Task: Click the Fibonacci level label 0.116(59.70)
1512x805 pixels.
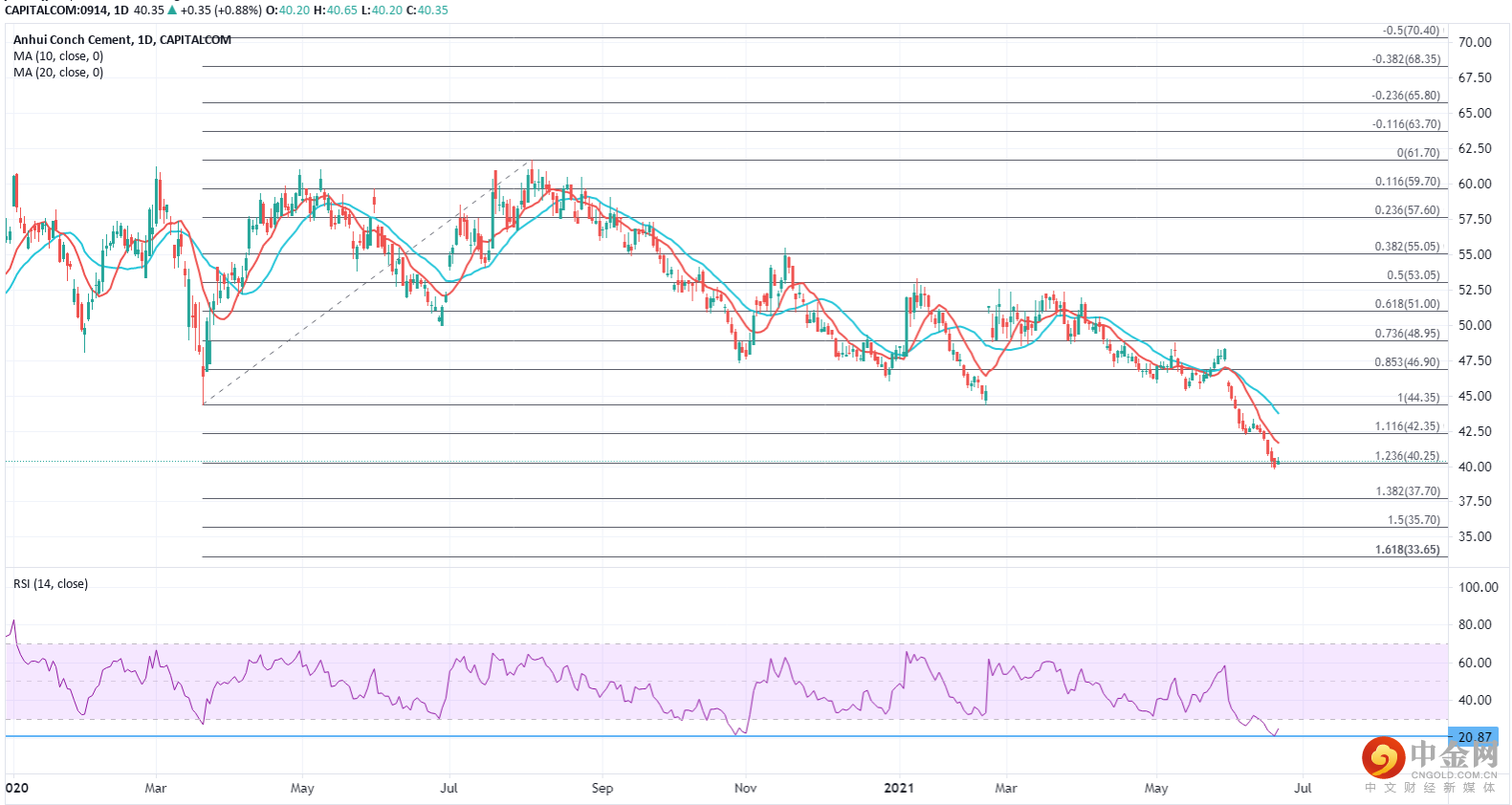Action: click(1408, 182)
